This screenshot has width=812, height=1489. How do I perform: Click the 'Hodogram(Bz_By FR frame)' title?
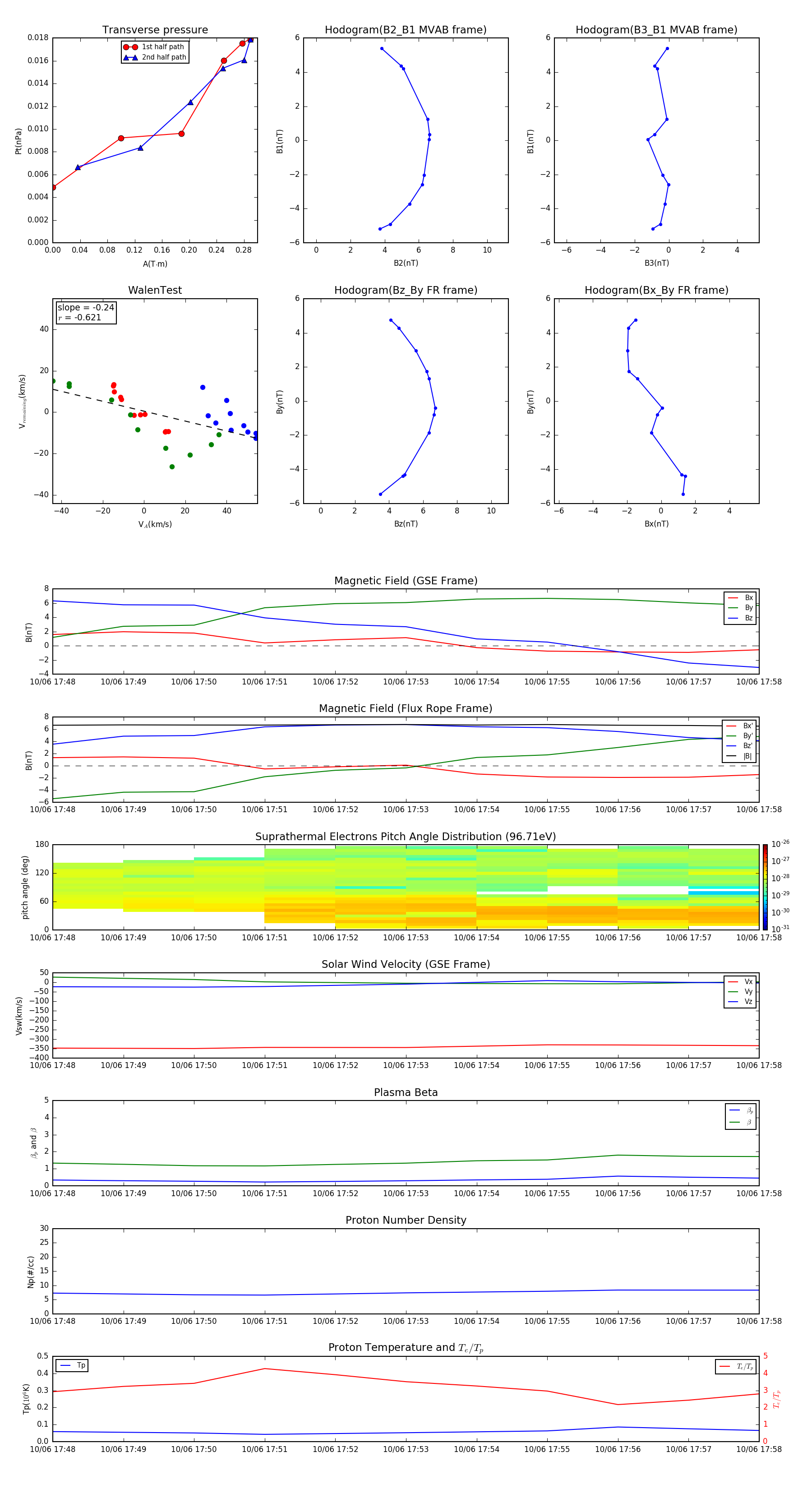[406, 290]
